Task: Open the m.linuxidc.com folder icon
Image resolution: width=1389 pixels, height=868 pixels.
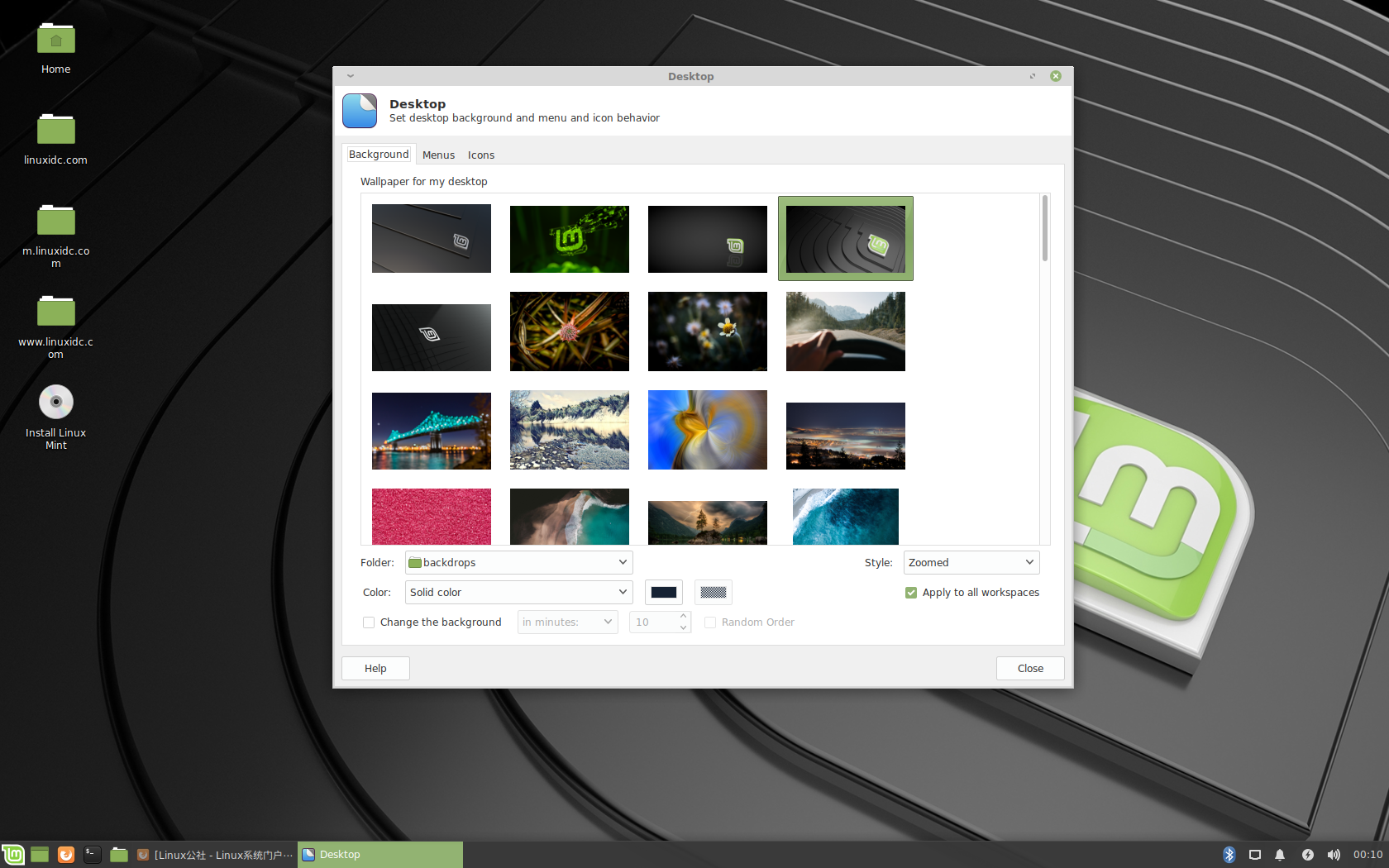Action: tap(55, 220)
